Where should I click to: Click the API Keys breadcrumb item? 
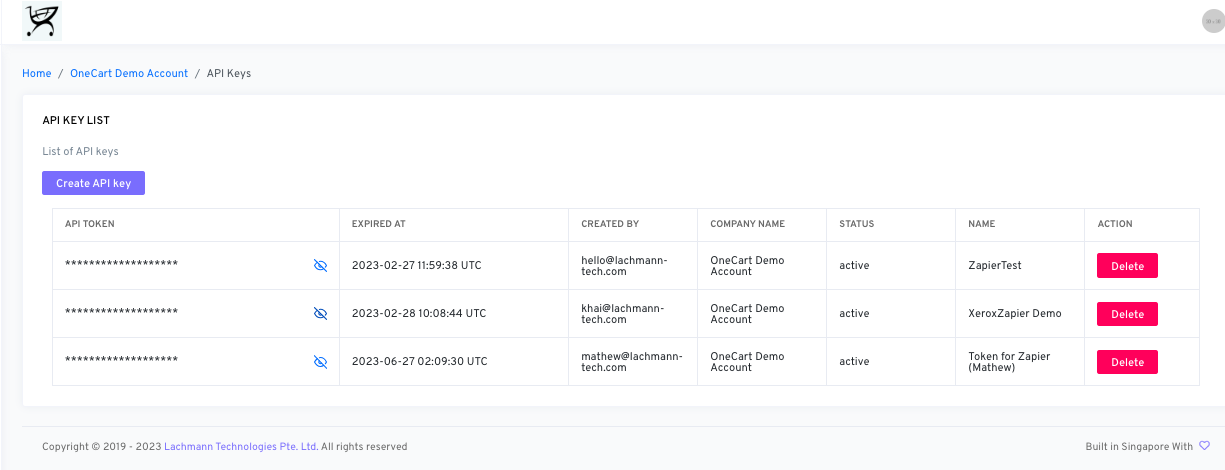tap(229, 73)
